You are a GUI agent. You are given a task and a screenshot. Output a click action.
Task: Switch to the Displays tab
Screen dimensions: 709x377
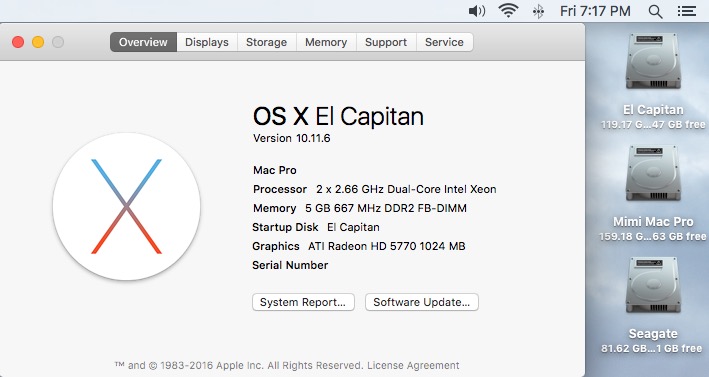point(207,42)
